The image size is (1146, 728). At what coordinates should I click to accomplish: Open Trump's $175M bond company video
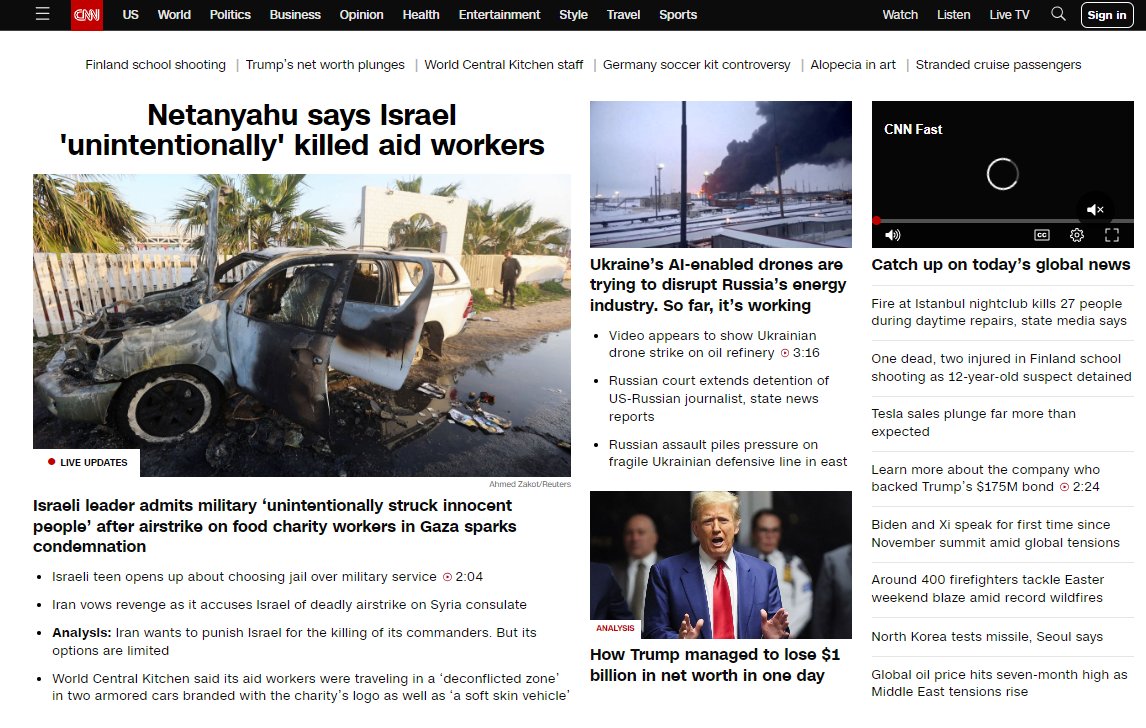(x=985, y=477)
